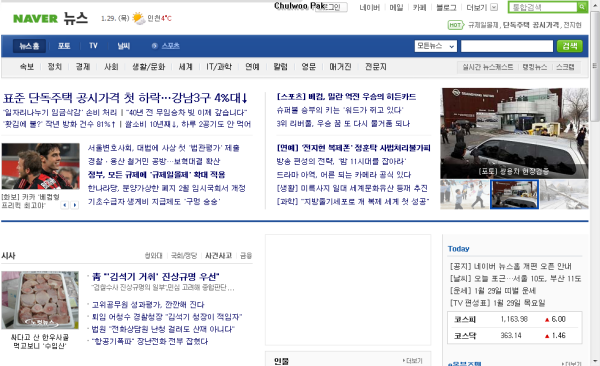
Task: Select the IT/과학 category
Action: point(219,67)
